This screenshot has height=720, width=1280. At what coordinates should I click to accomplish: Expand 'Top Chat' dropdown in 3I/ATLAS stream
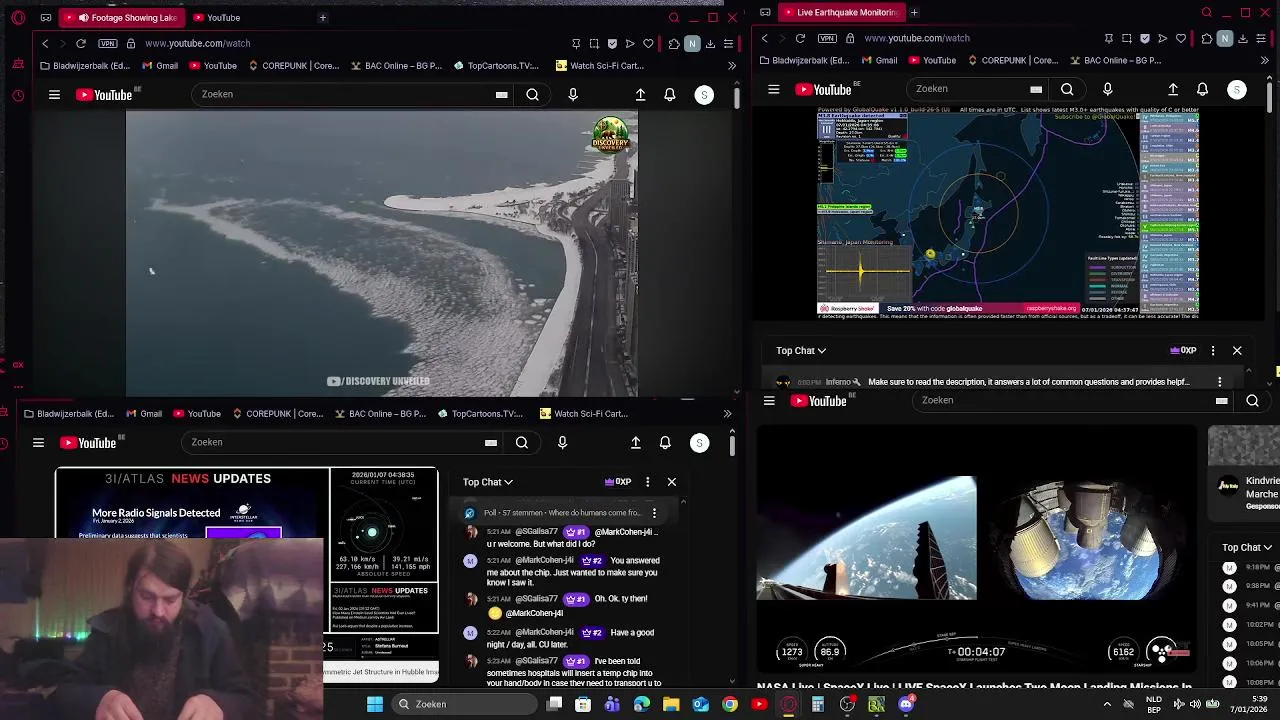click(488, 482)
